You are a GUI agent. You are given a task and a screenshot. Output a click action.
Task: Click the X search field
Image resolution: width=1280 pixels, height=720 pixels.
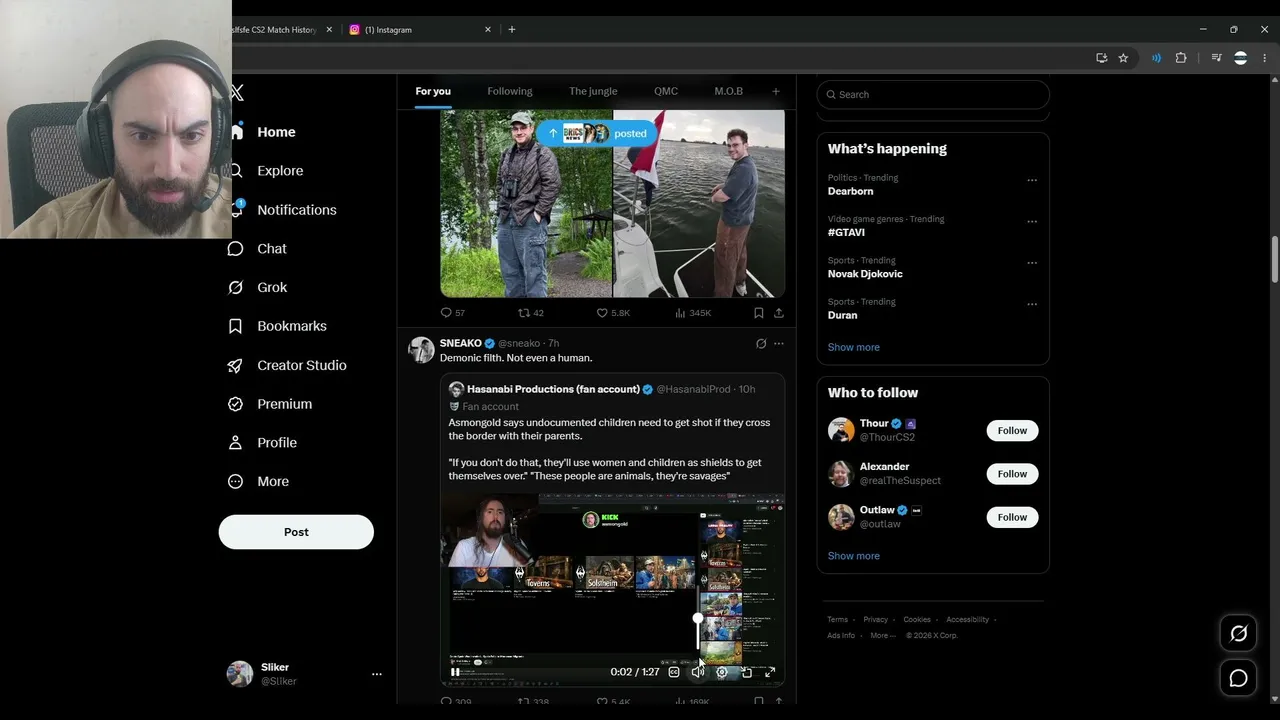point(933,94)
